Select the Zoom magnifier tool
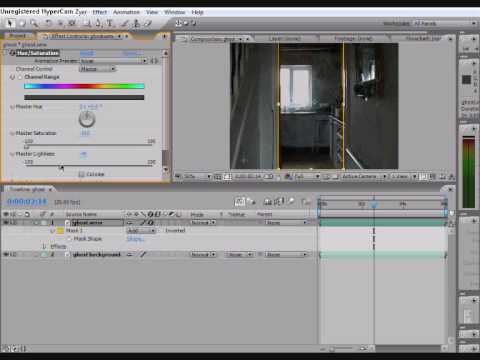This screenshot has width=480, height=360. coord(34,23)
